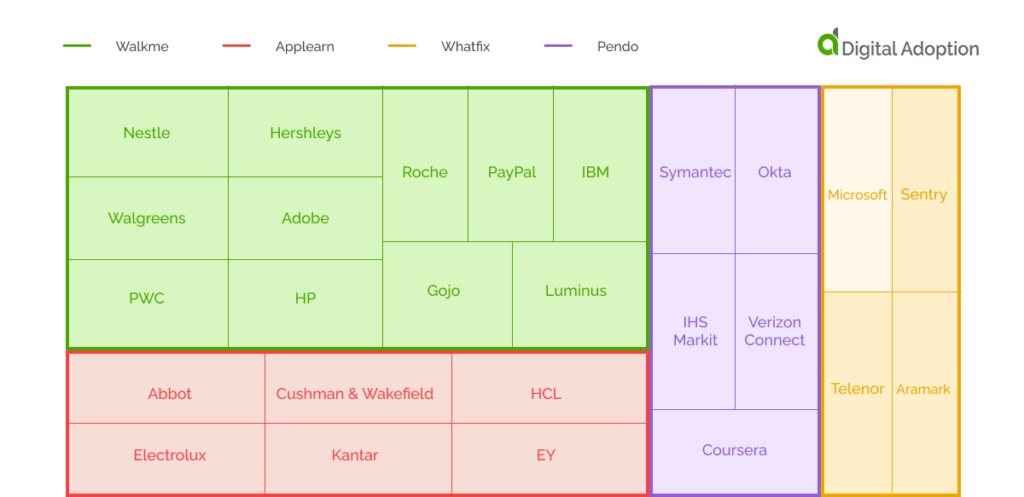1024x497 pixels.
Task: Select the red Applearn legend swatch
Action: [x=236, y=47]
